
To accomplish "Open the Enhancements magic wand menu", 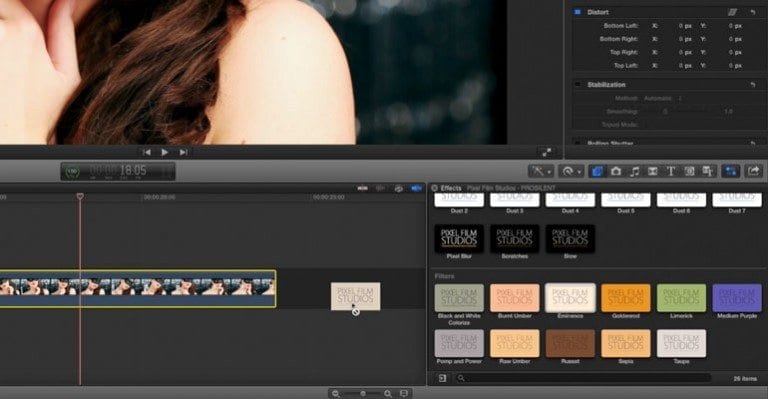I will (541, 171).
